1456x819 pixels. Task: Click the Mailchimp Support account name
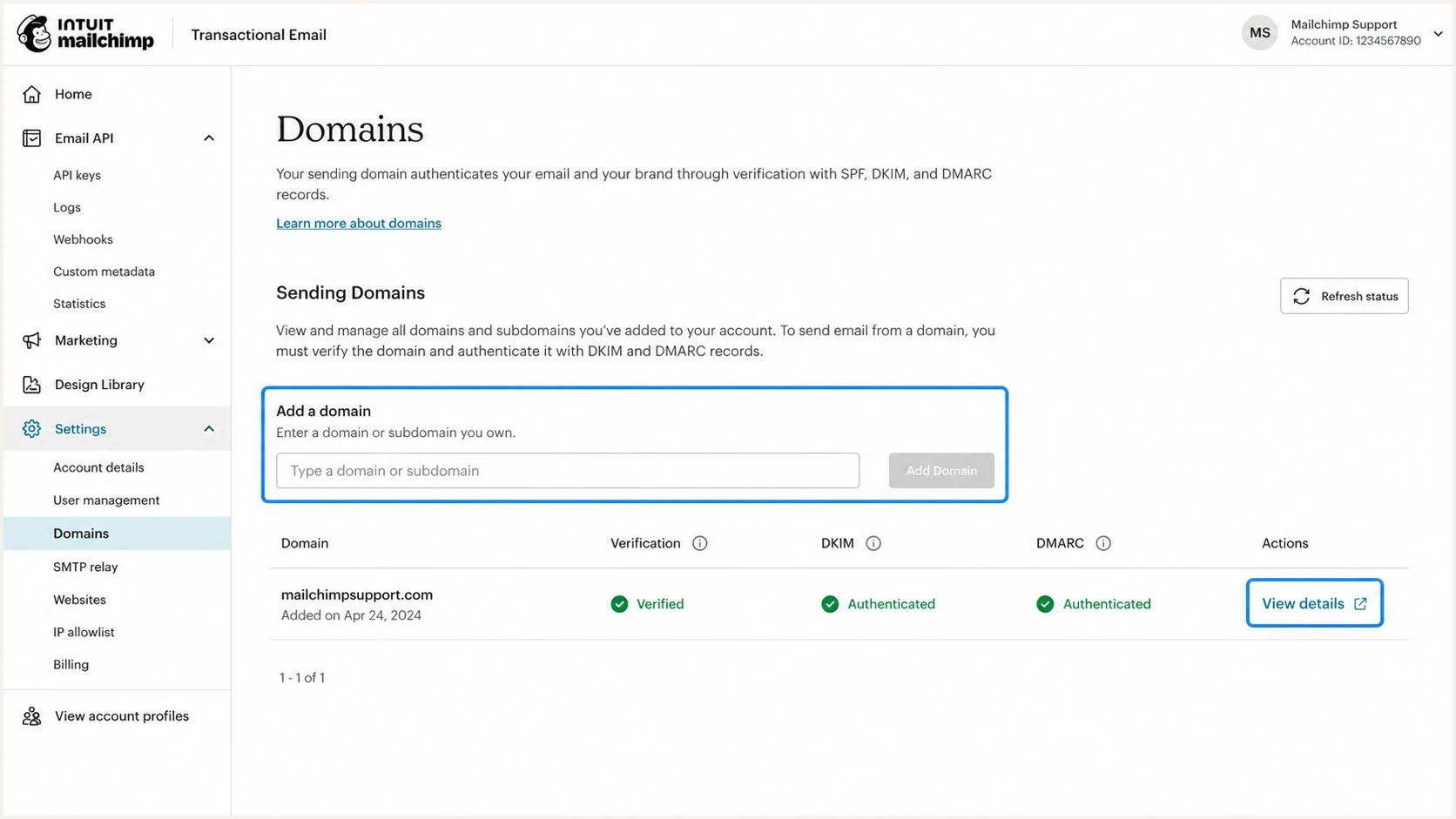click(x=1344, y=24)
